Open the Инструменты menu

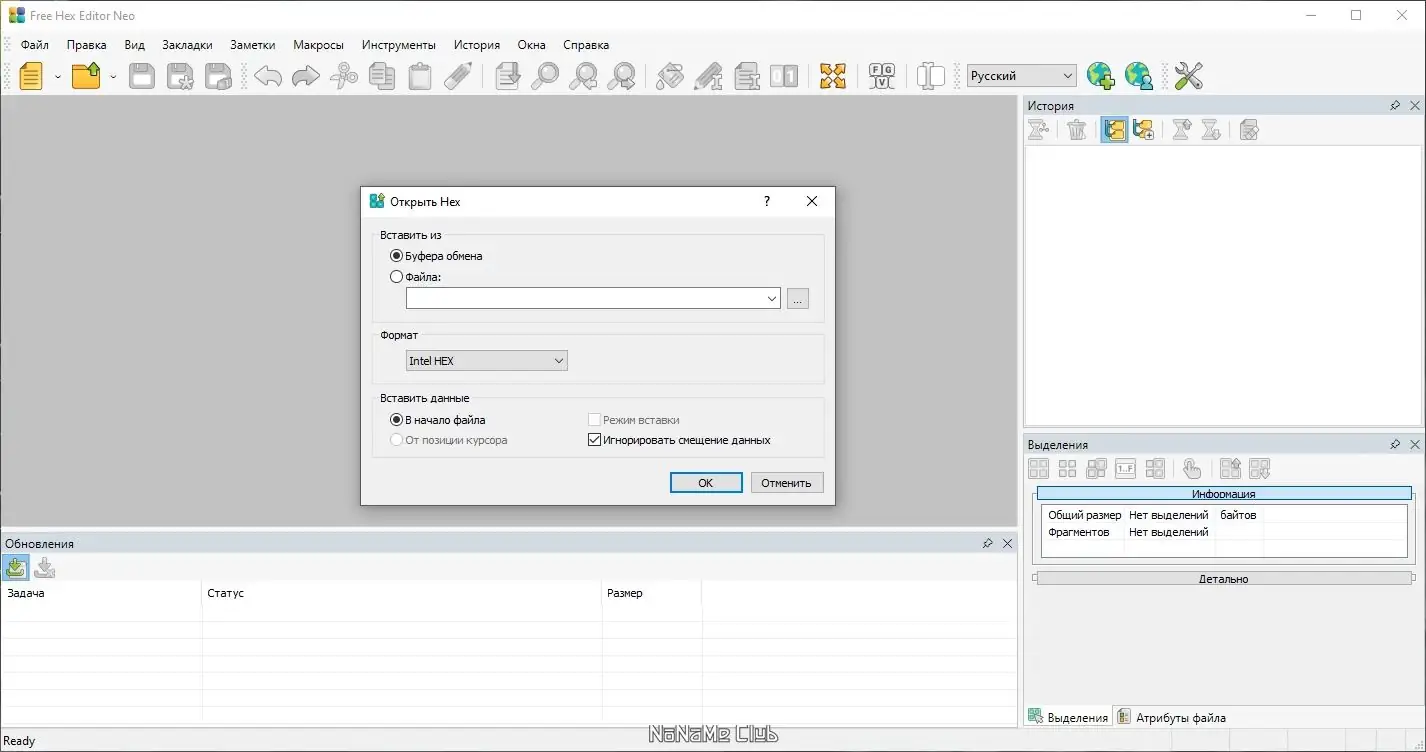[399, 45]
